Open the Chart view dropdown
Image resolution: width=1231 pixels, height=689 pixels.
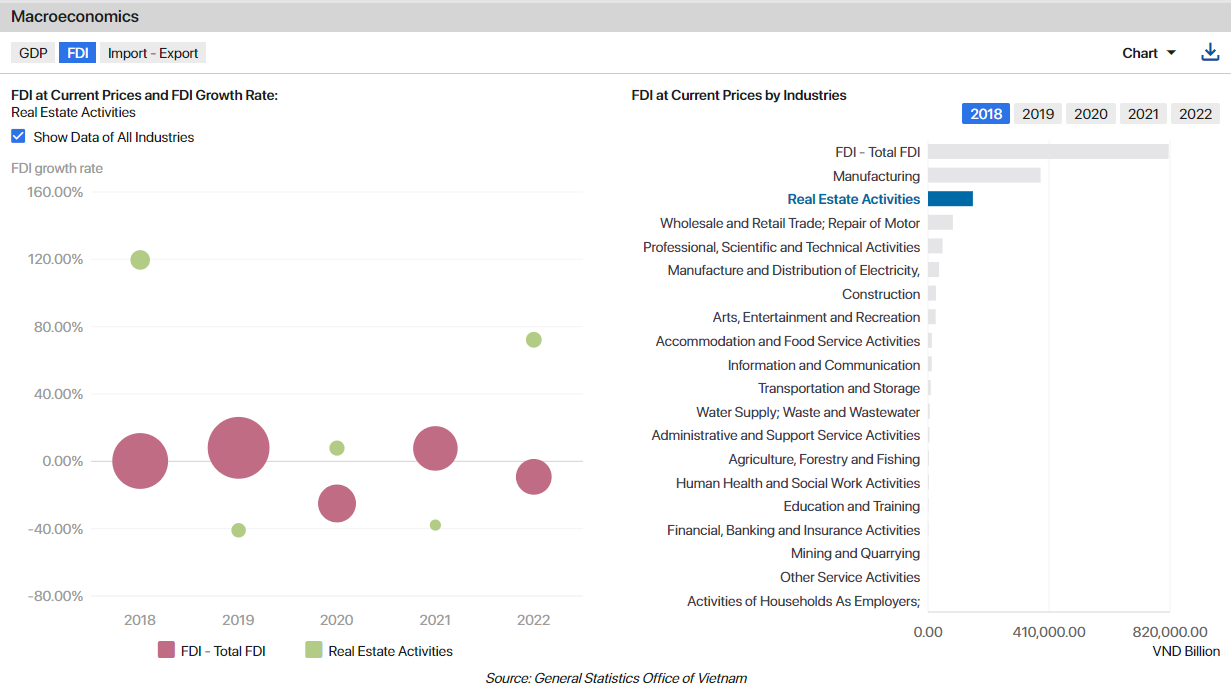tap(1149, 53)
